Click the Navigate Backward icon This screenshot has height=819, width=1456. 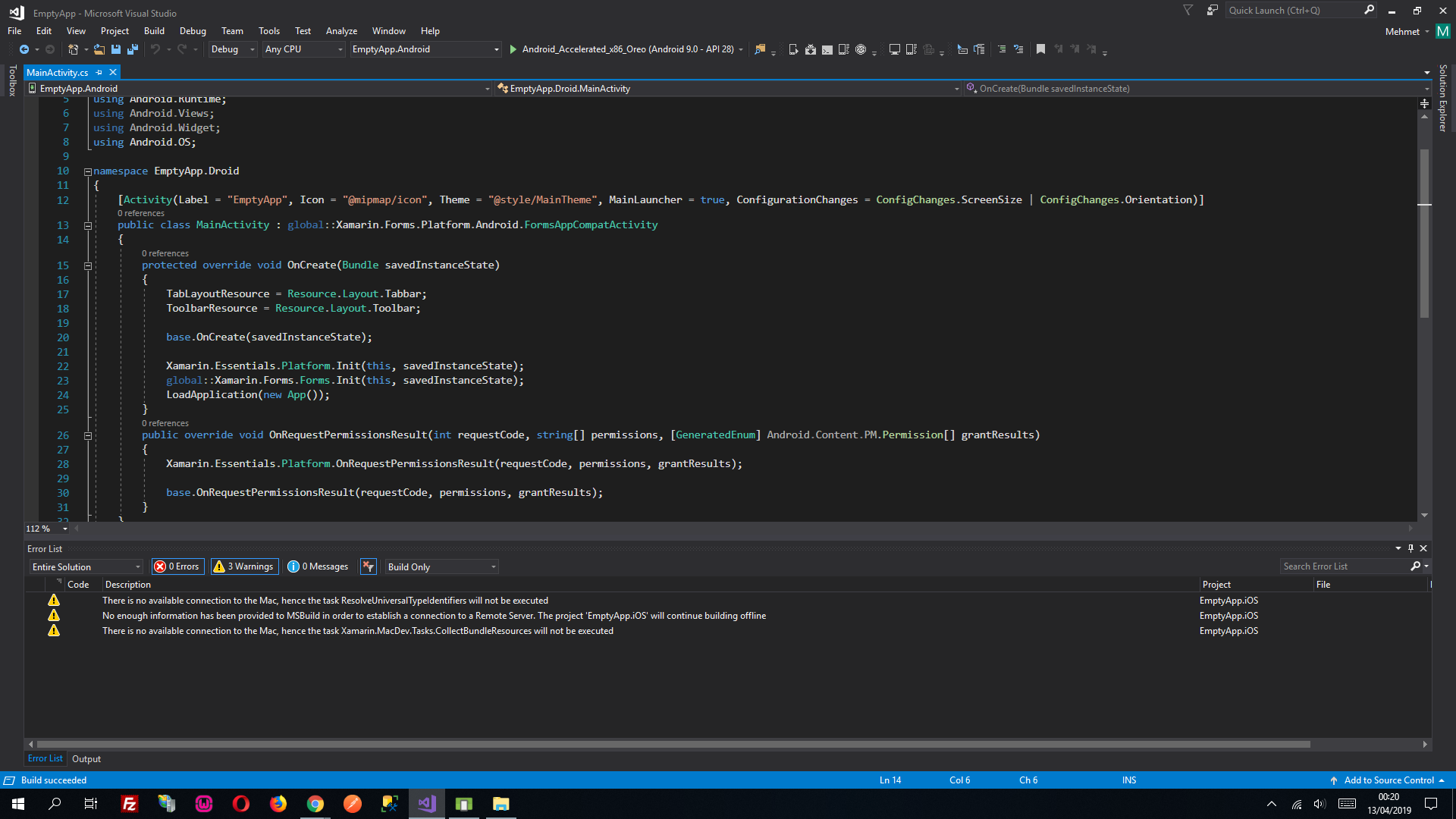point(24,49)
